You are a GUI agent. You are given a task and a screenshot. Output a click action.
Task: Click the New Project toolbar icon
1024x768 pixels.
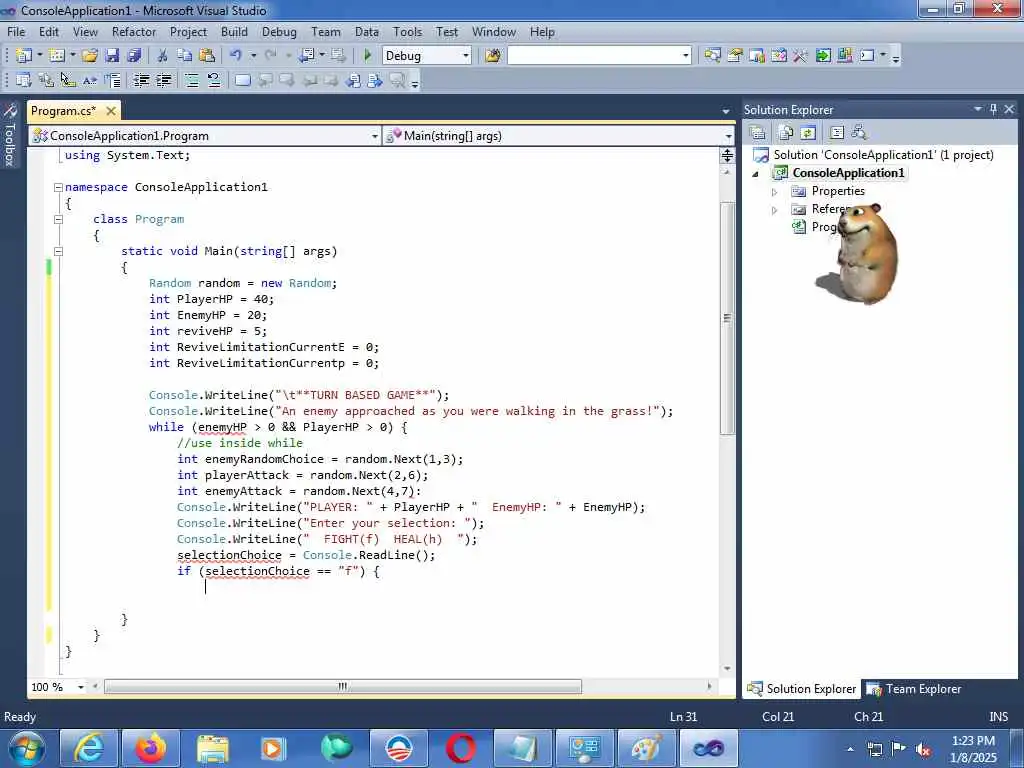24,56
